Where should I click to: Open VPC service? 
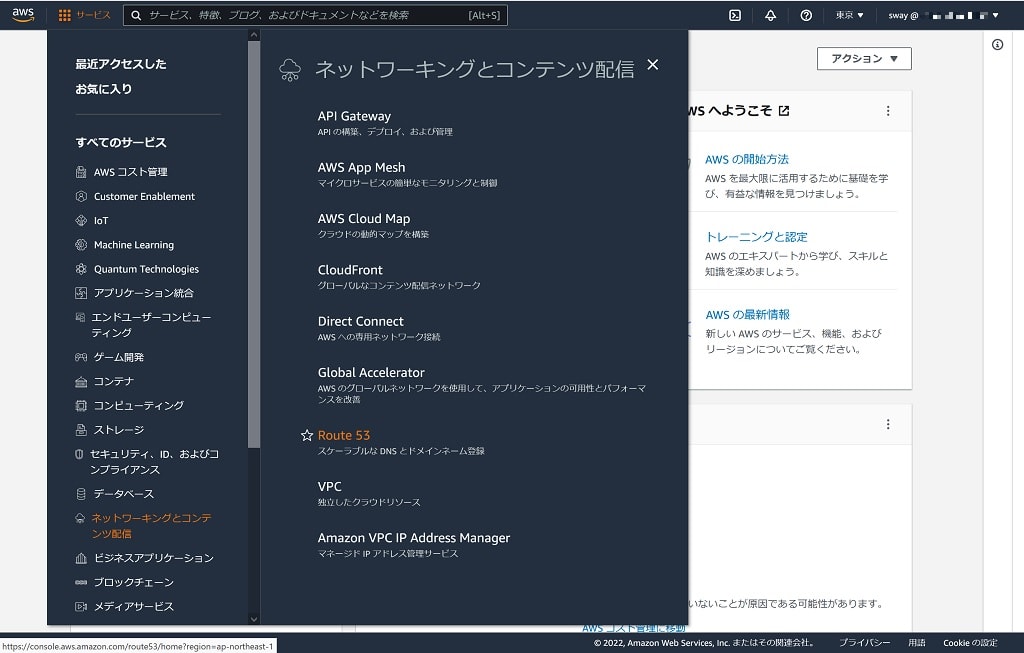329,486
